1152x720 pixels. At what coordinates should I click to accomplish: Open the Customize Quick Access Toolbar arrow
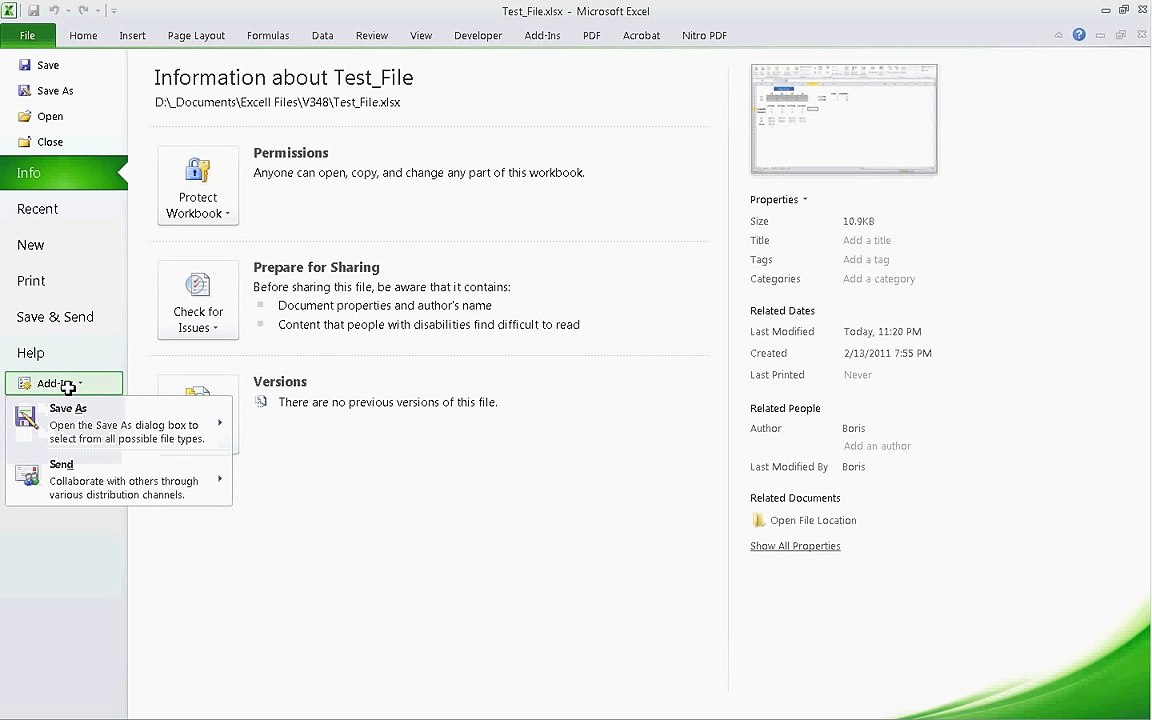click(114, 11)
